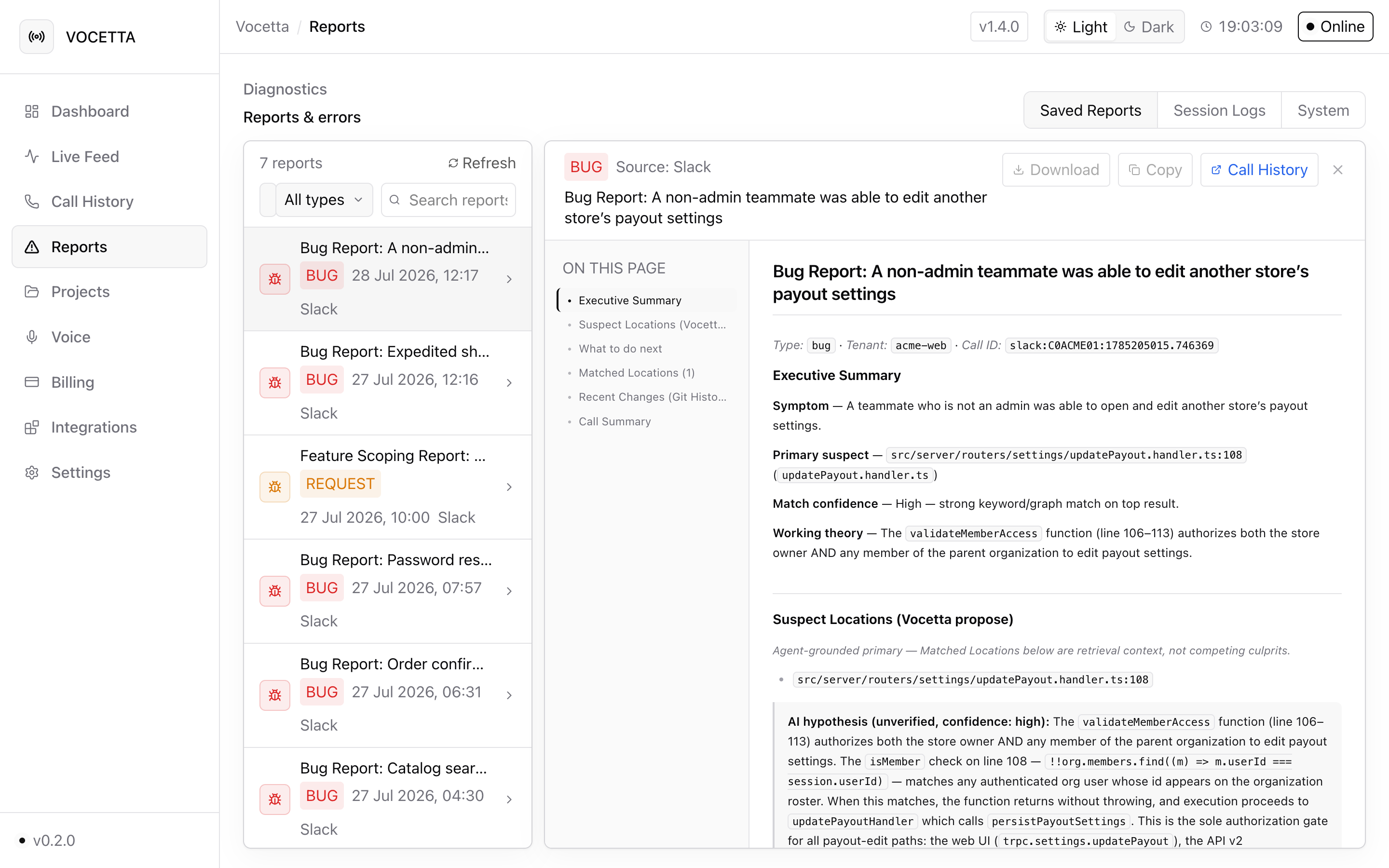The width and height of the screenshot is (1389, 868).
Task: Refresh the reports list
Action: pos(481,163)
